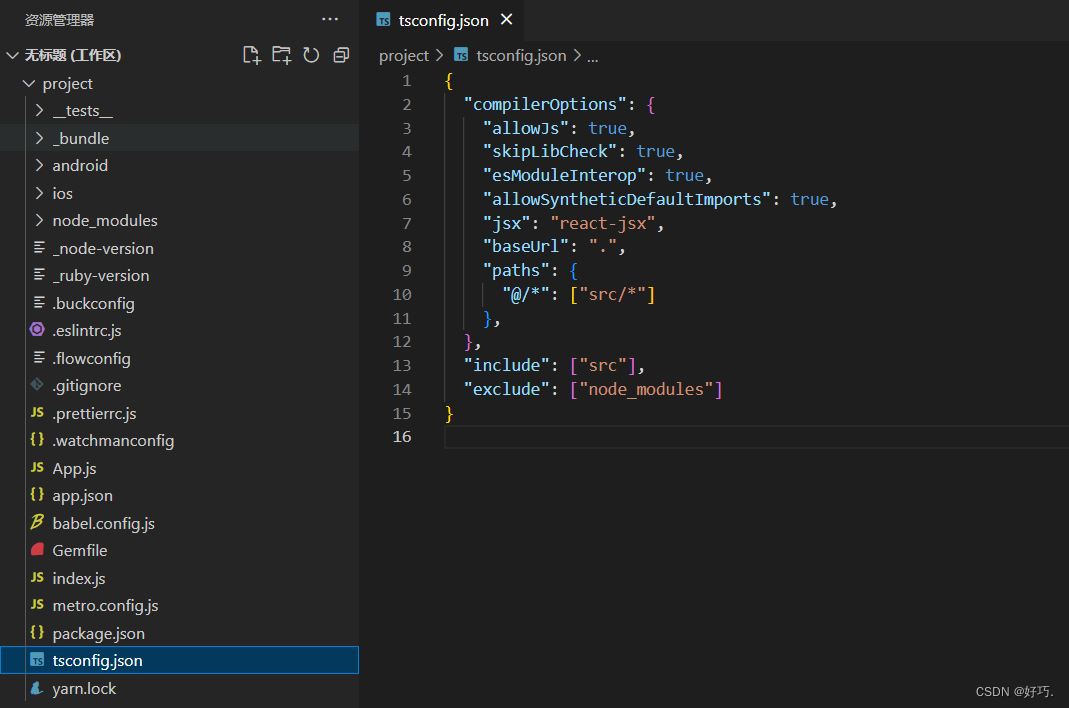Image resolution: width=1069 pixels, height=708 pixels.
Task: Click the Collapse Folders icon in Explorer
Action: tap(340, 55)
